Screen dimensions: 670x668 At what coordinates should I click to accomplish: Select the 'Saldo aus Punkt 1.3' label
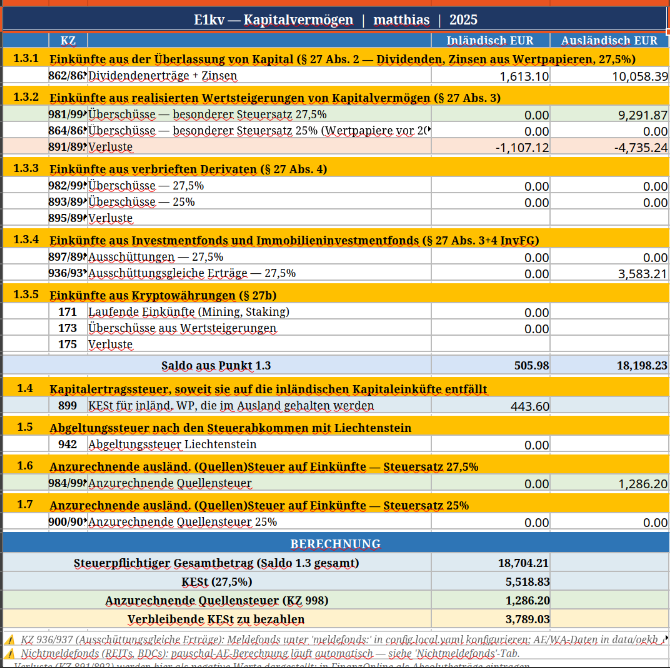click(x=216, y=365)
